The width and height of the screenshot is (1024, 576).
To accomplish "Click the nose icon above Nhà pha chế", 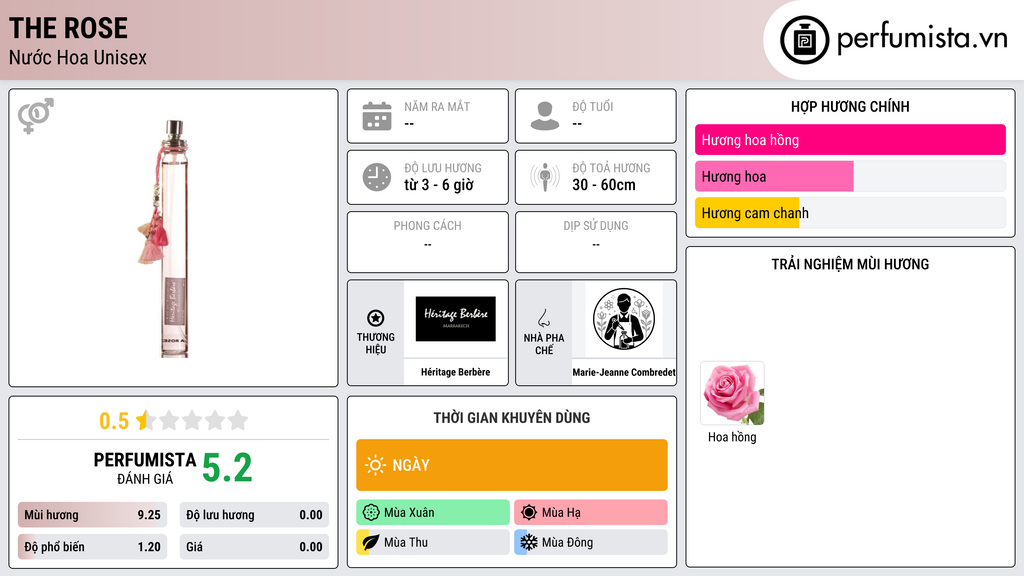I will coord(543,318).
